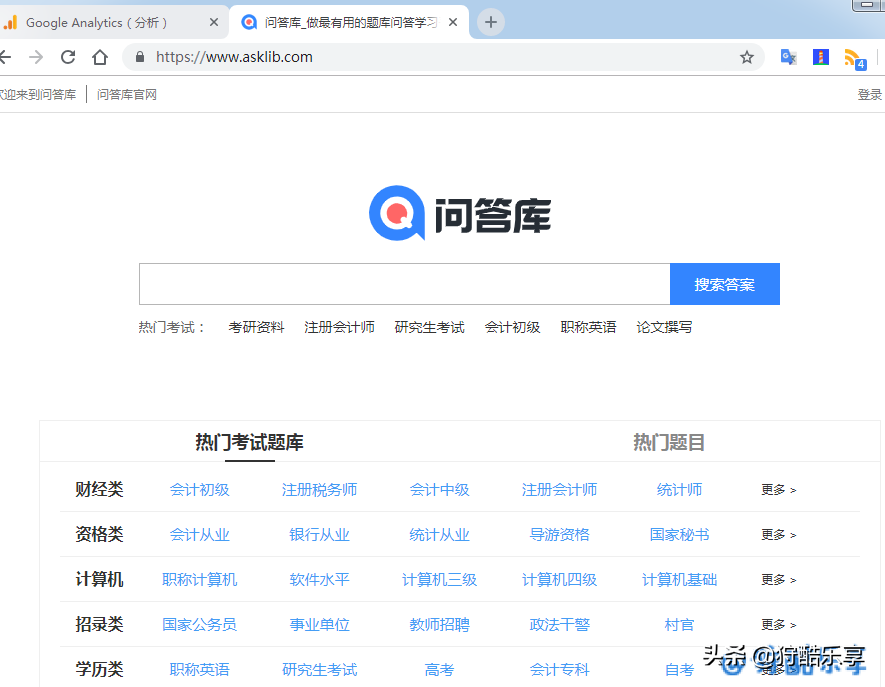The width and height of the screenshot is (885, 687).
Task: Close the 问答库 tab
Action: click(453, 23)
